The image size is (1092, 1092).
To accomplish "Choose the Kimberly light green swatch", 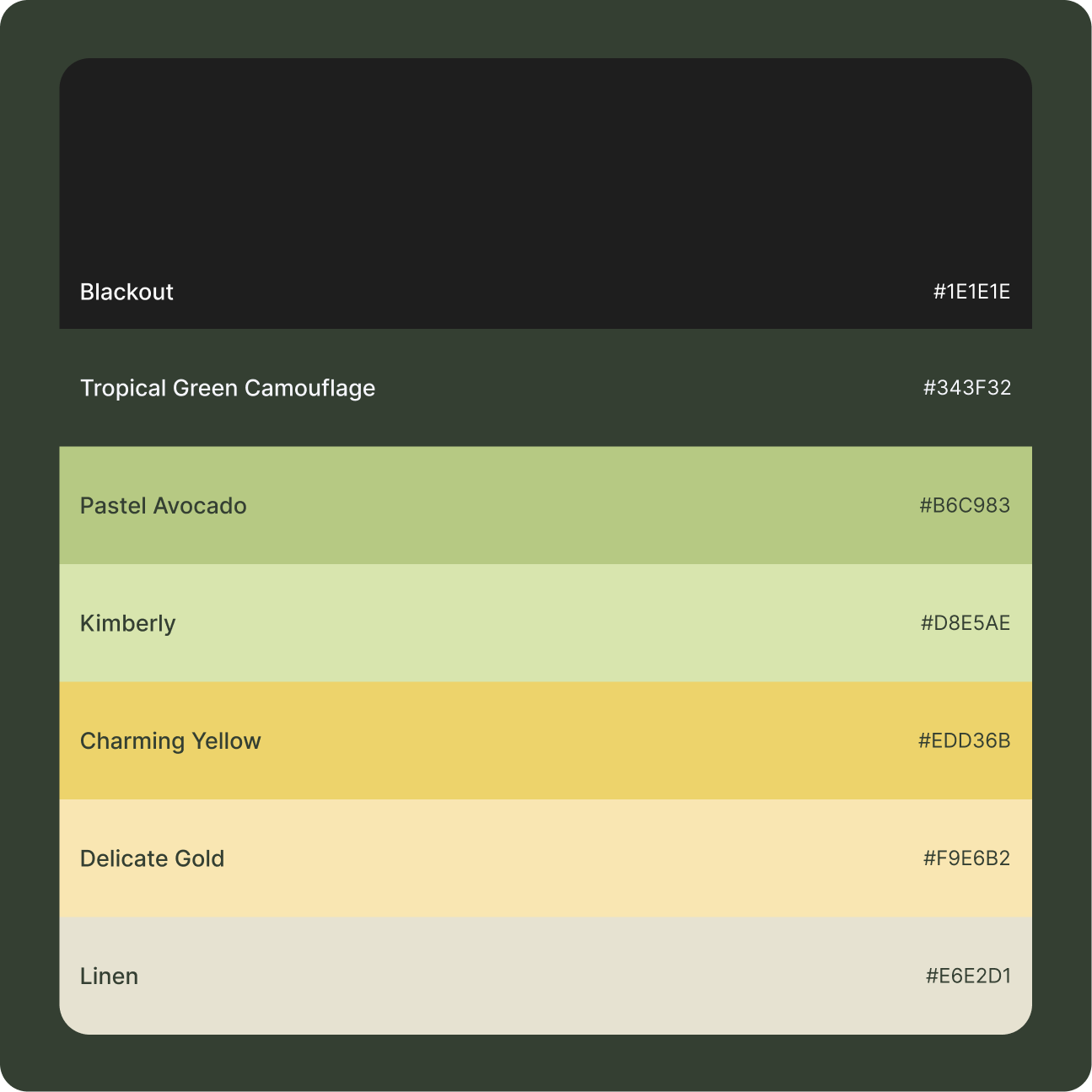I will point(546,623).
